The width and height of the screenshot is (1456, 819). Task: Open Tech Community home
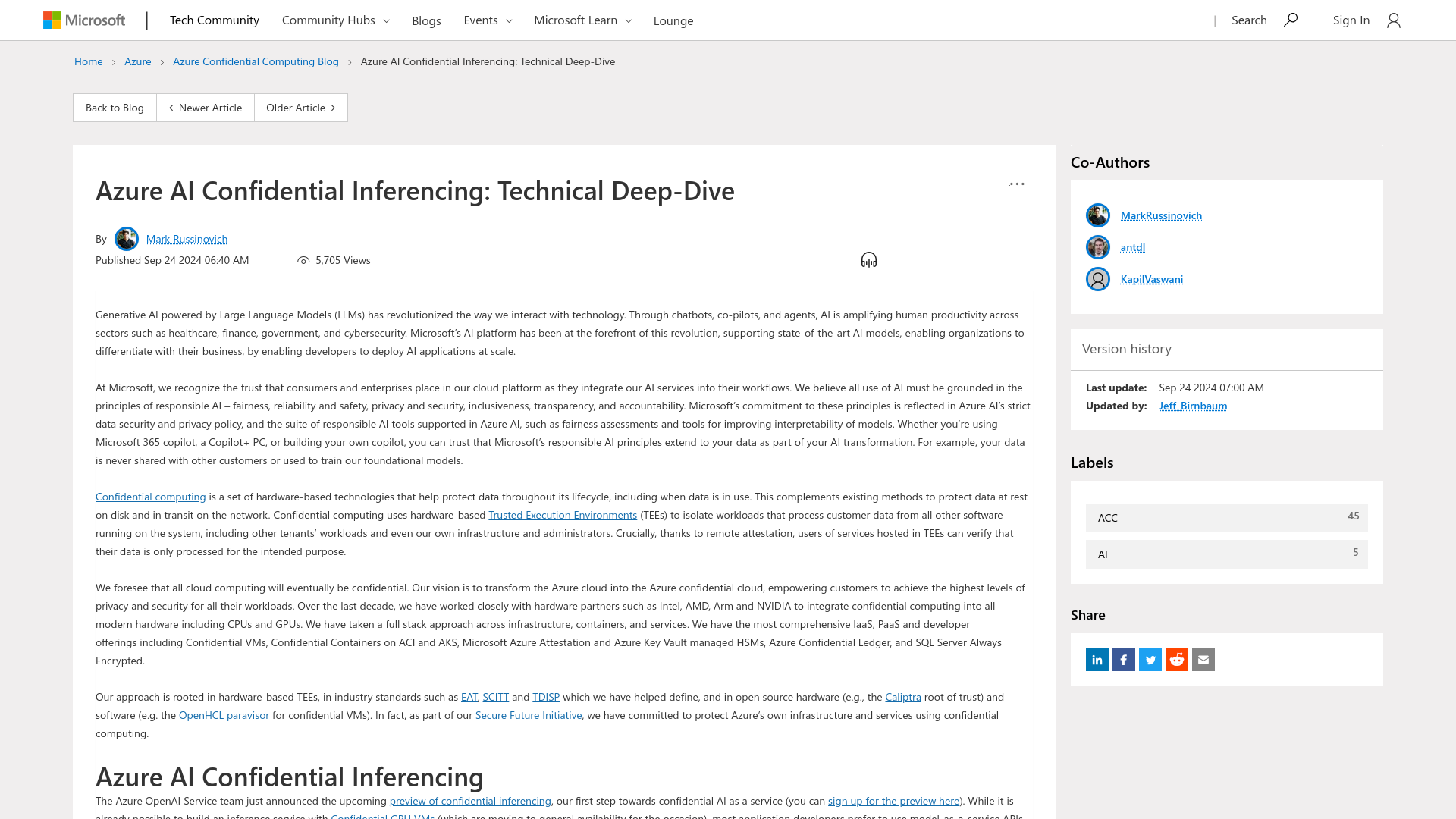[215, 20]
